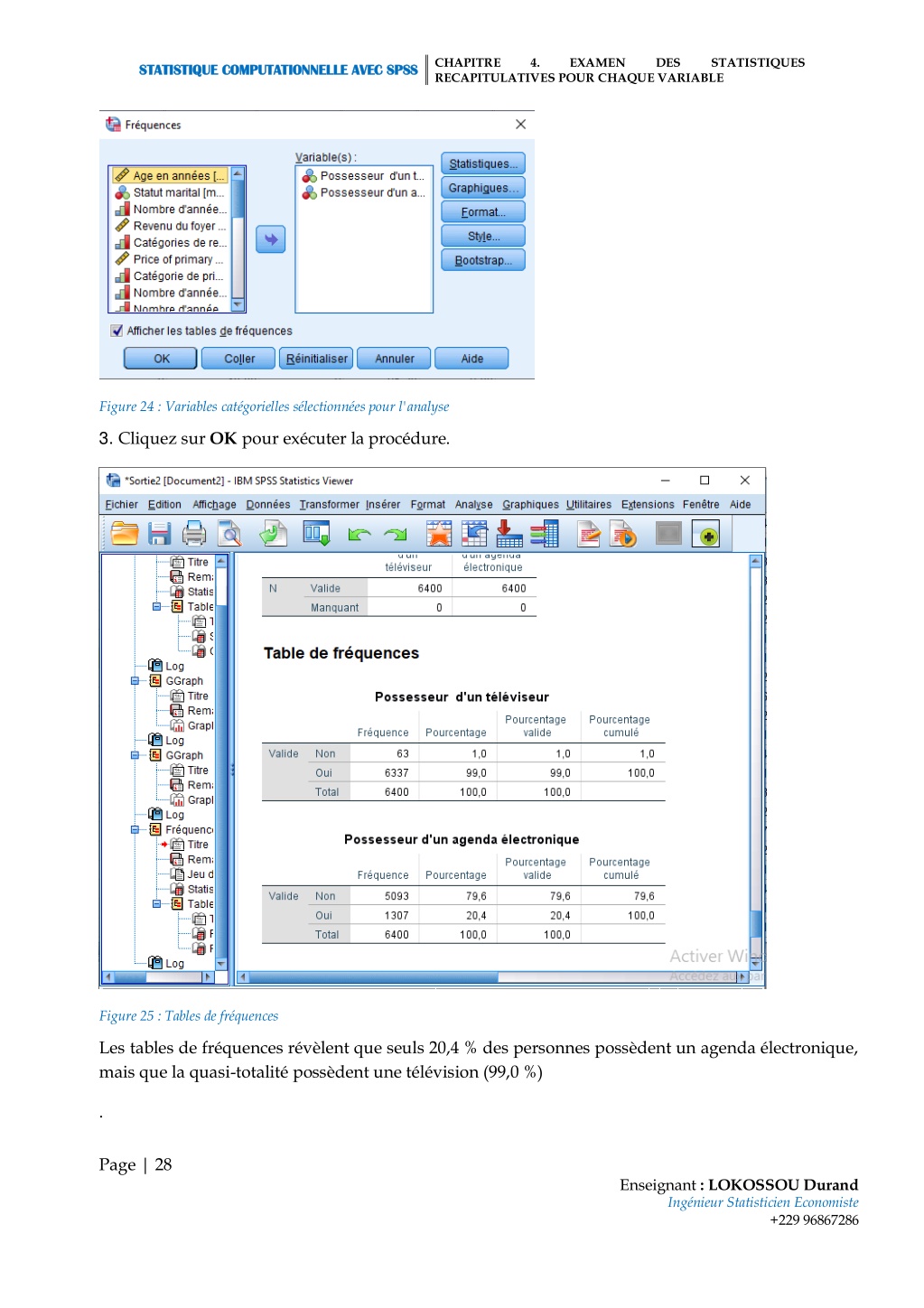Screen dimensions: 924x1308
Task: Click the Style... button
Action: click(x=483, y=236)
